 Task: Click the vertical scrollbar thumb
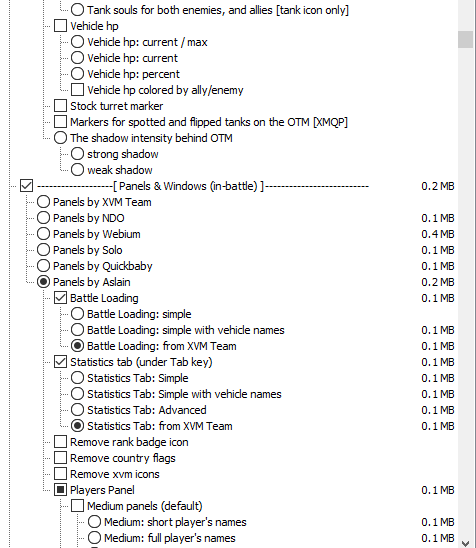[x=465, y=39]
